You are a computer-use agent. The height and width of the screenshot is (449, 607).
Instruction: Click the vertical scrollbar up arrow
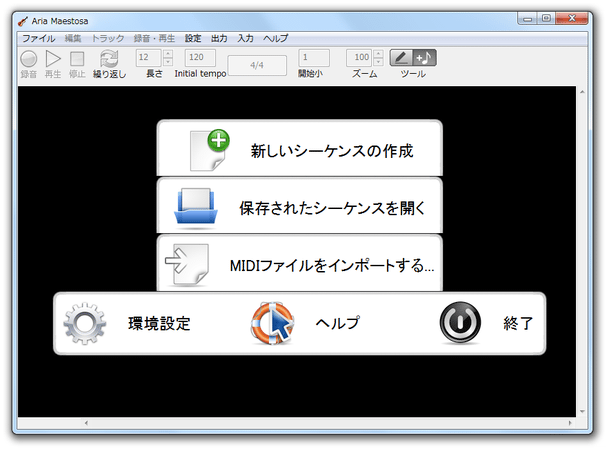coord(582,92)
